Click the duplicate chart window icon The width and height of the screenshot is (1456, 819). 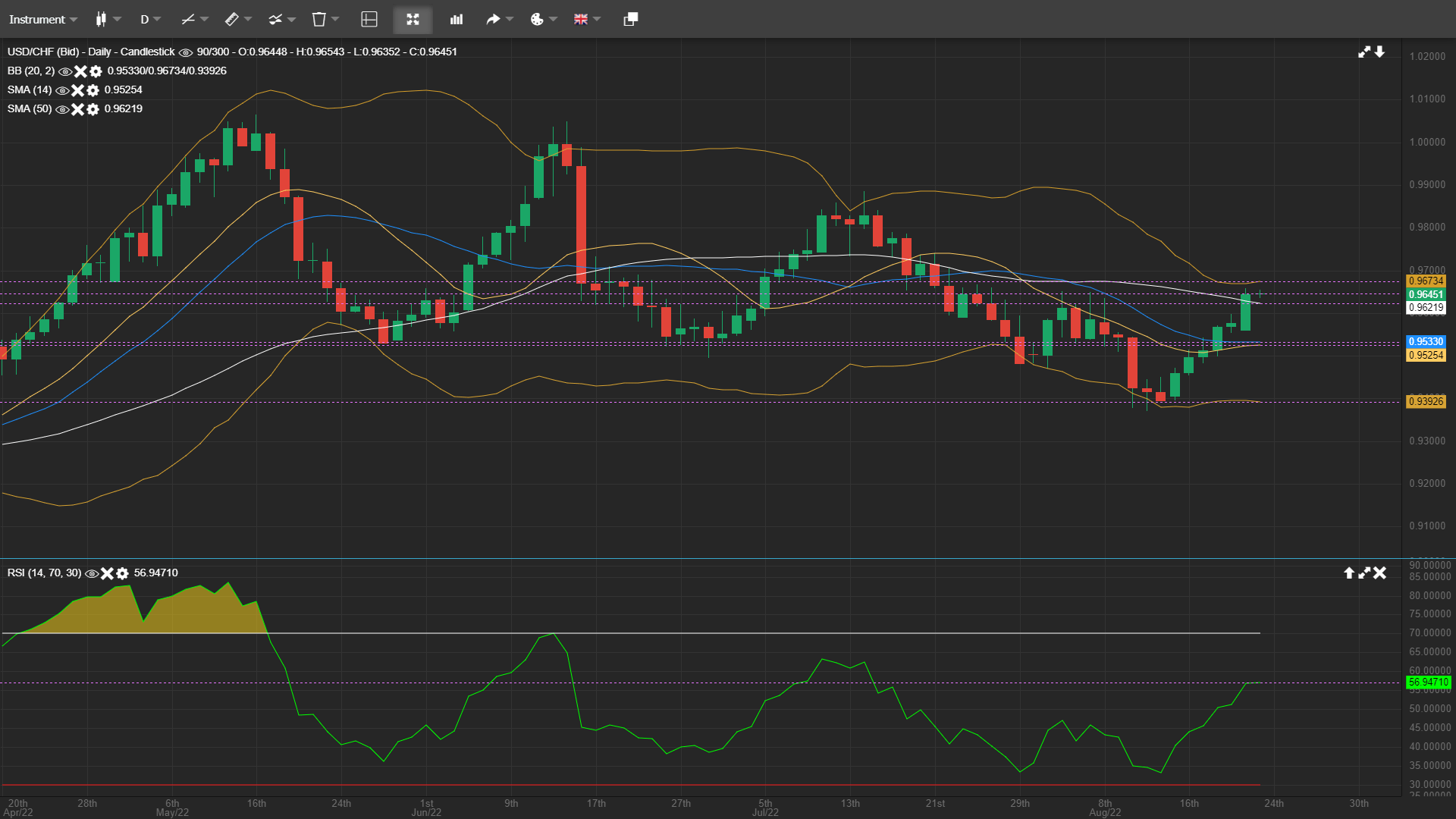(629, 19)
